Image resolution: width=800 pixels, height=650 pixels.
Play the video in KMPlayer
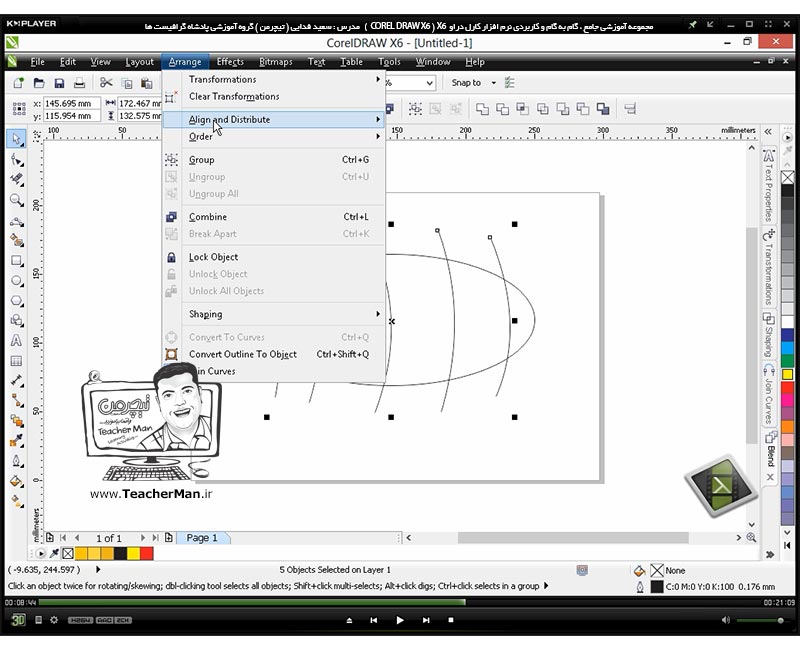click(x=399, y=620)
